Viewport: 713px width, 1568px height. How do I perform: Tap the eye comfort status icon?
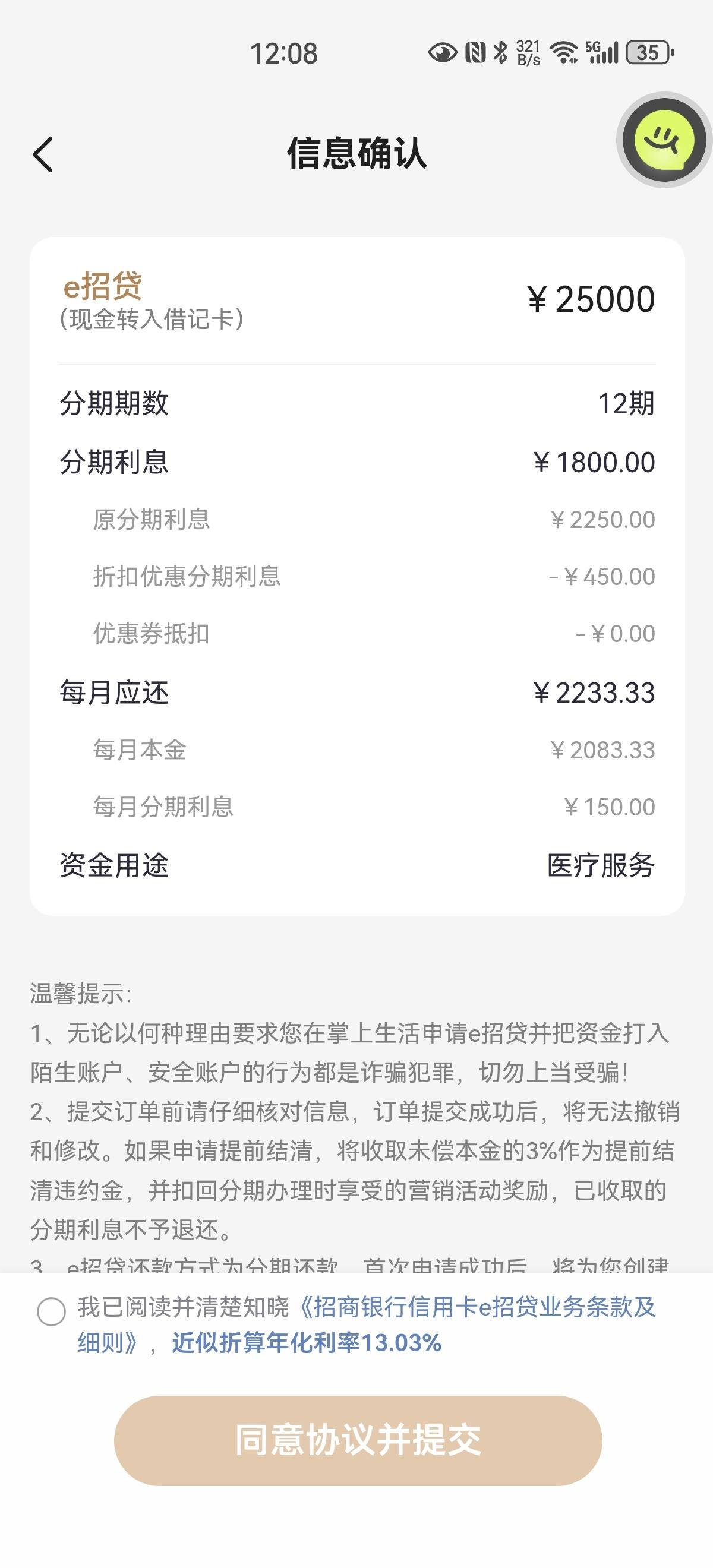(x=443, y=53)
